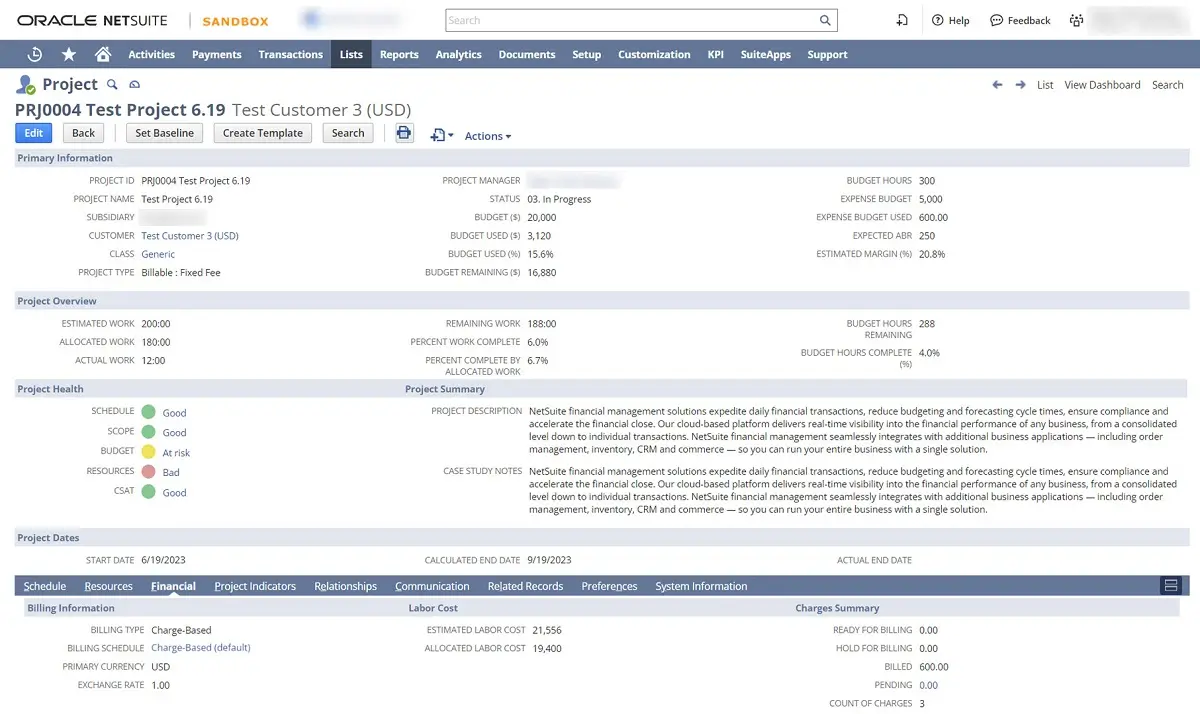Switch to the Schedule subtab
Image resolution: width=1200 pixels, height=714 pixels.
[x=45, y=586]
